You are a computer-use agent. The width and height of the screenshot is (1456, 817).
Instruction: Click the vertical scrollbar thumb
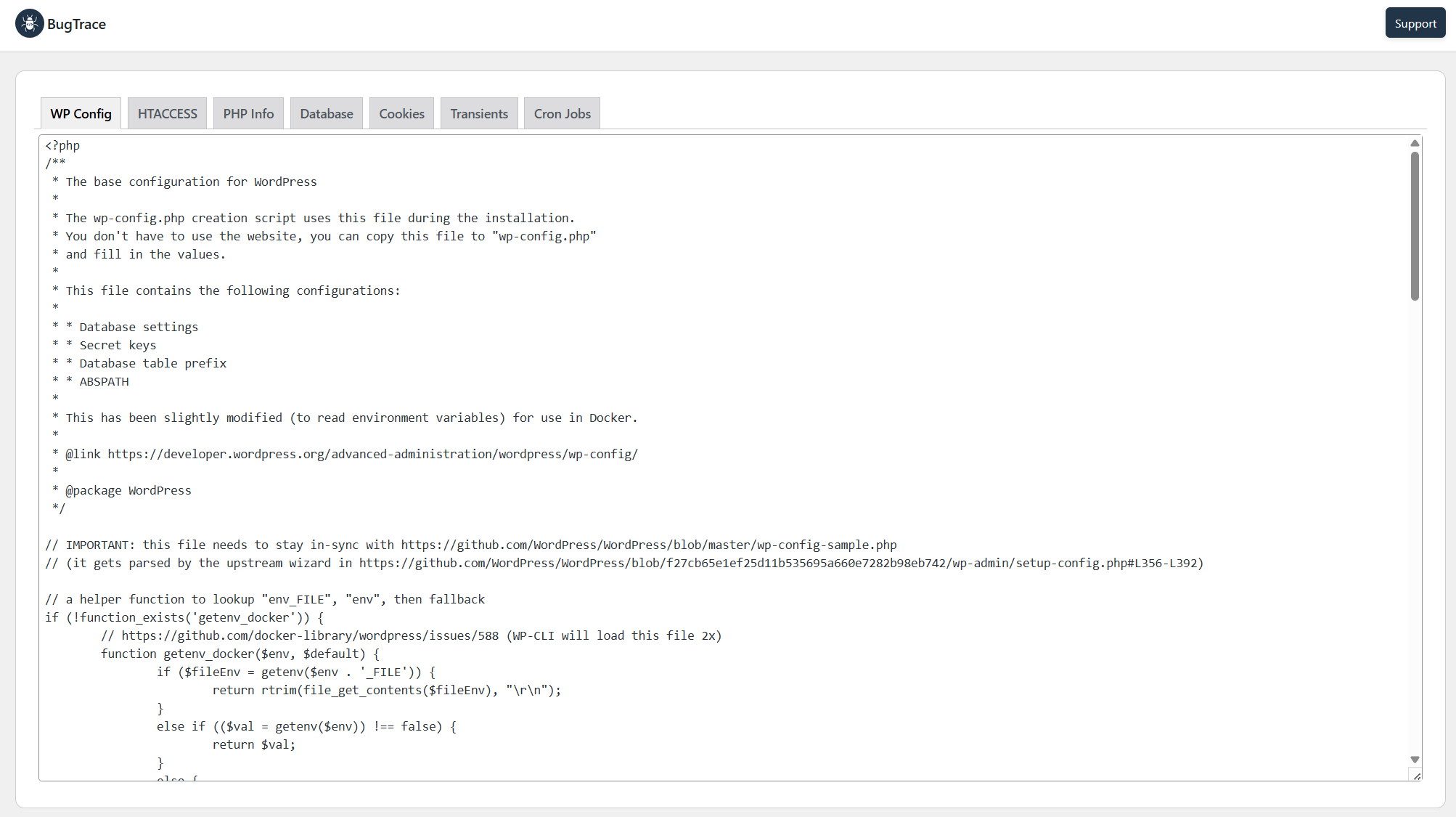[1415, 226]
